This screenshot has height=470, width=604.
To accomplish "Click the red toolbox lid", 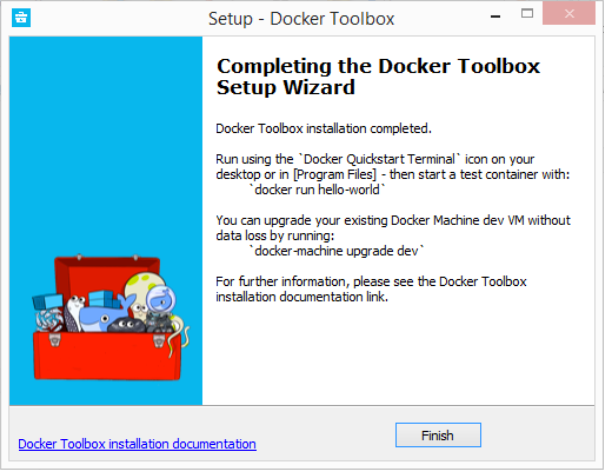I will coord(107,272).
